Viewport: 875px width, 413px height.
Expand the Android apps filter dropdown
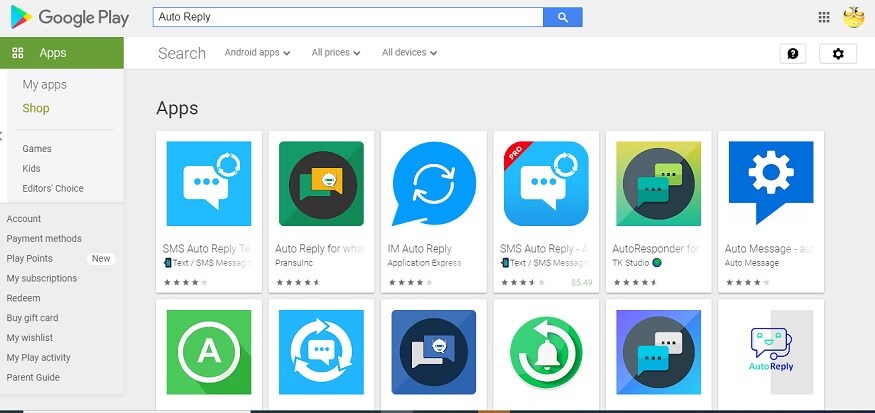257,52
